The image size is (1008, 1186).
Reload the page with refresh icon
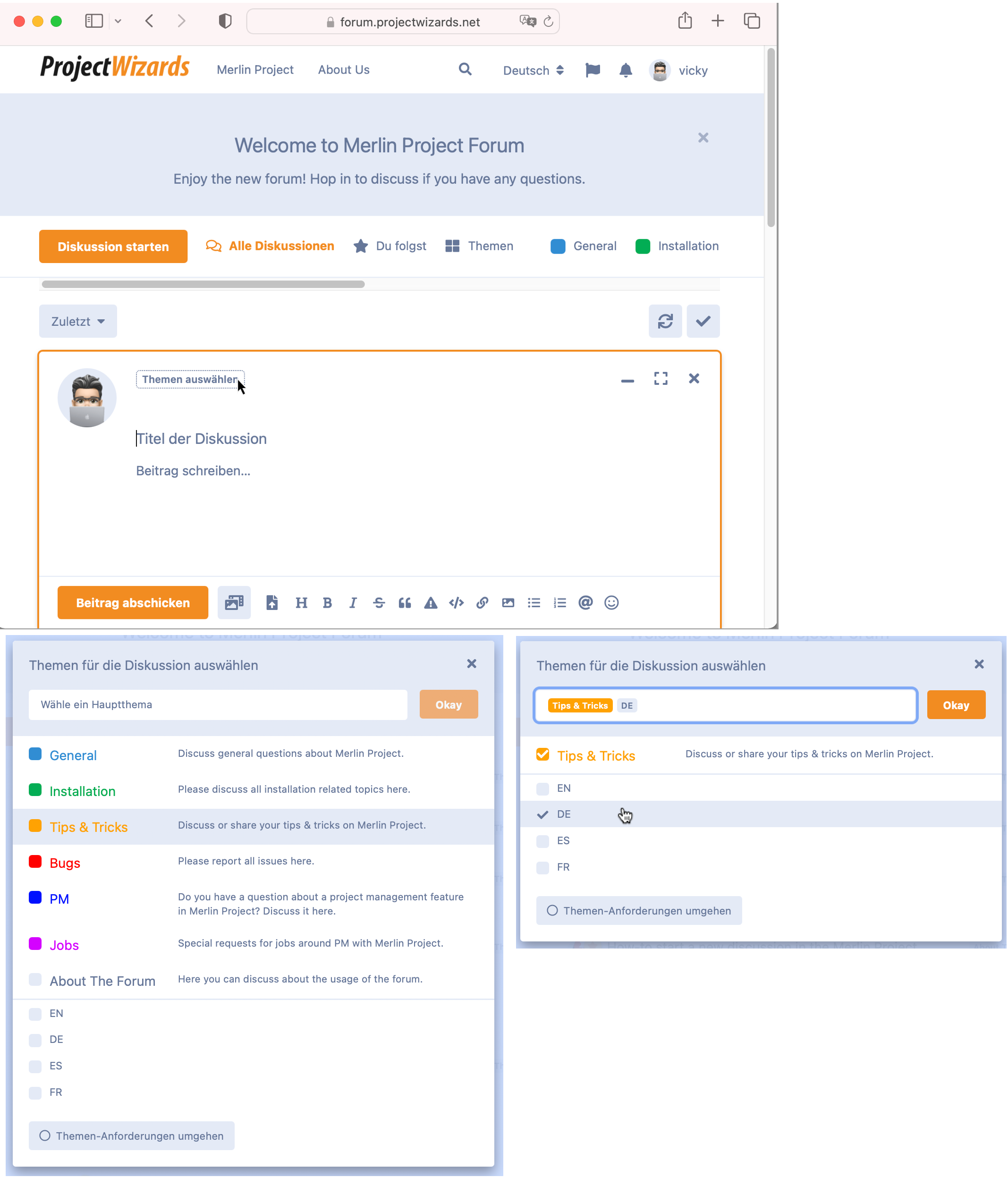click(x=549, y=21)
